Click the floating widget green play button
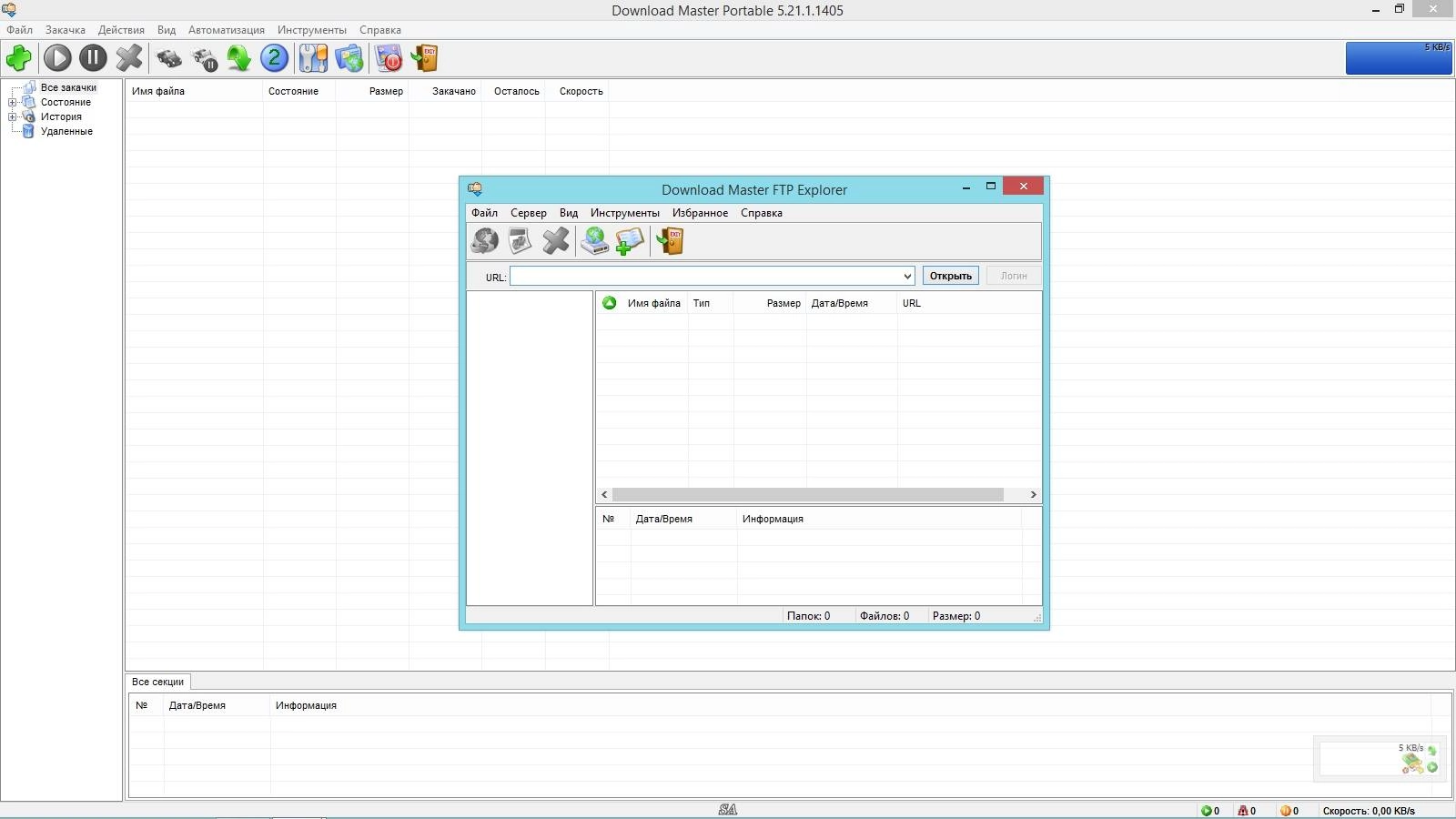 [1432, 767]
